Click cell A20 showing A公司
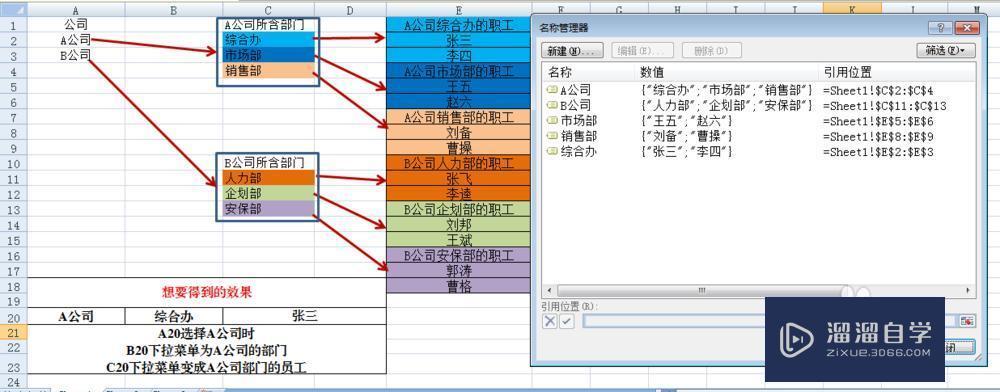Viewport: 1000px width, 392px height. tap(77, 316)
